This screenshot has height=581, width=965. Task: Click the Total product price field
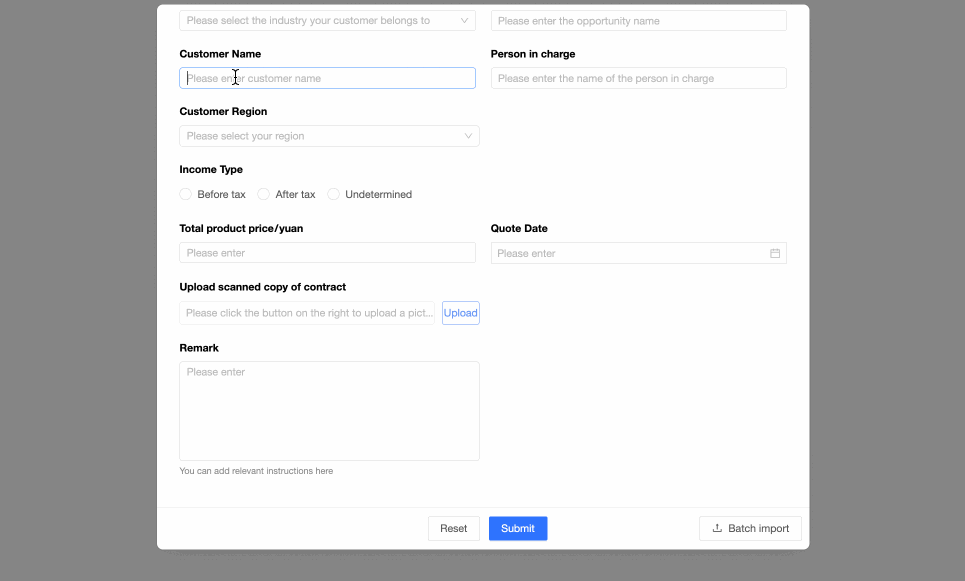pos(327,253)
